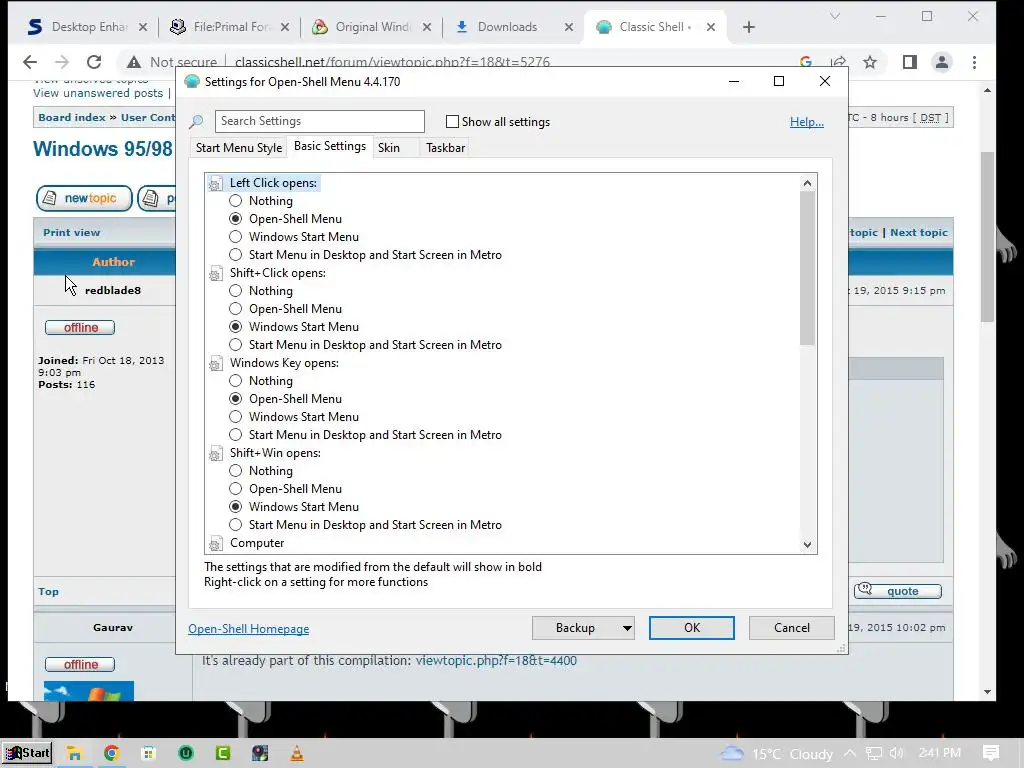
Task: Select Start Menu in Desktop under Shift+Win opens
Action: [x=235, y=525]
